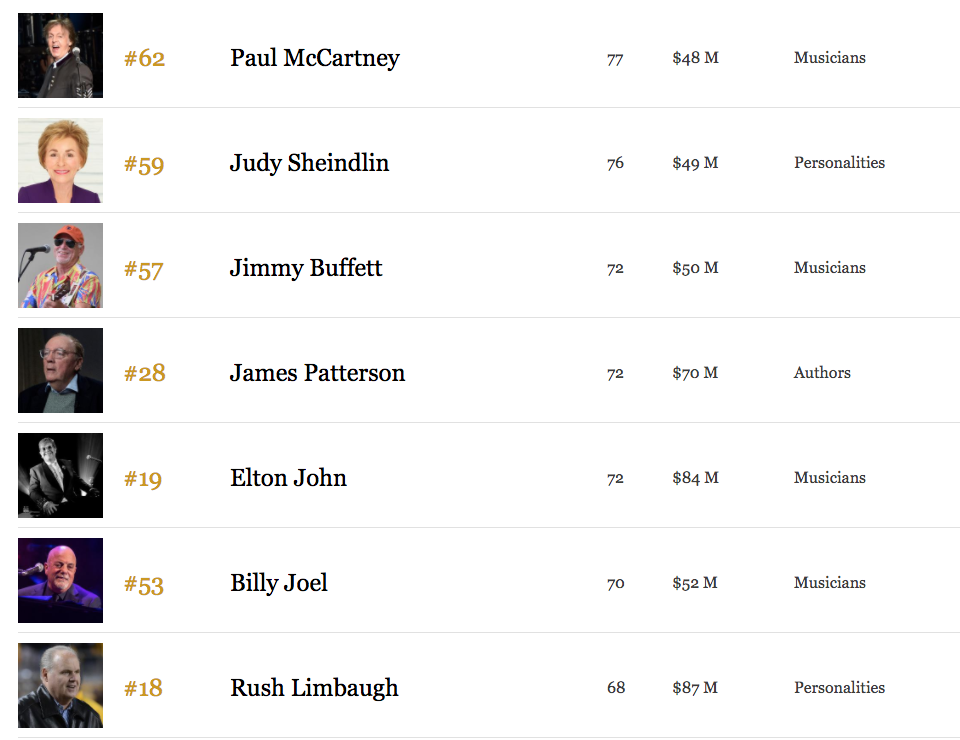Select the #28 rank for James Patterson
Image resolution: width=960 pixels, height=740 pixels.
click(144, 374)
